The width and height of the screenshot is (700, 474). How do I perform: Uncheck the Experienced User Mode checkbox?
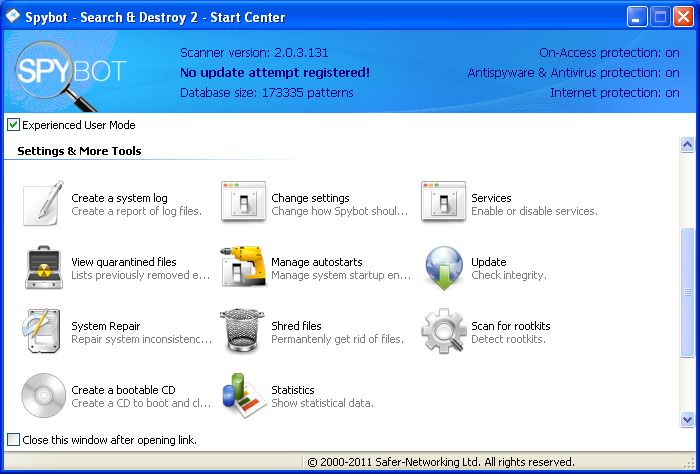click(x=13, y=125)
